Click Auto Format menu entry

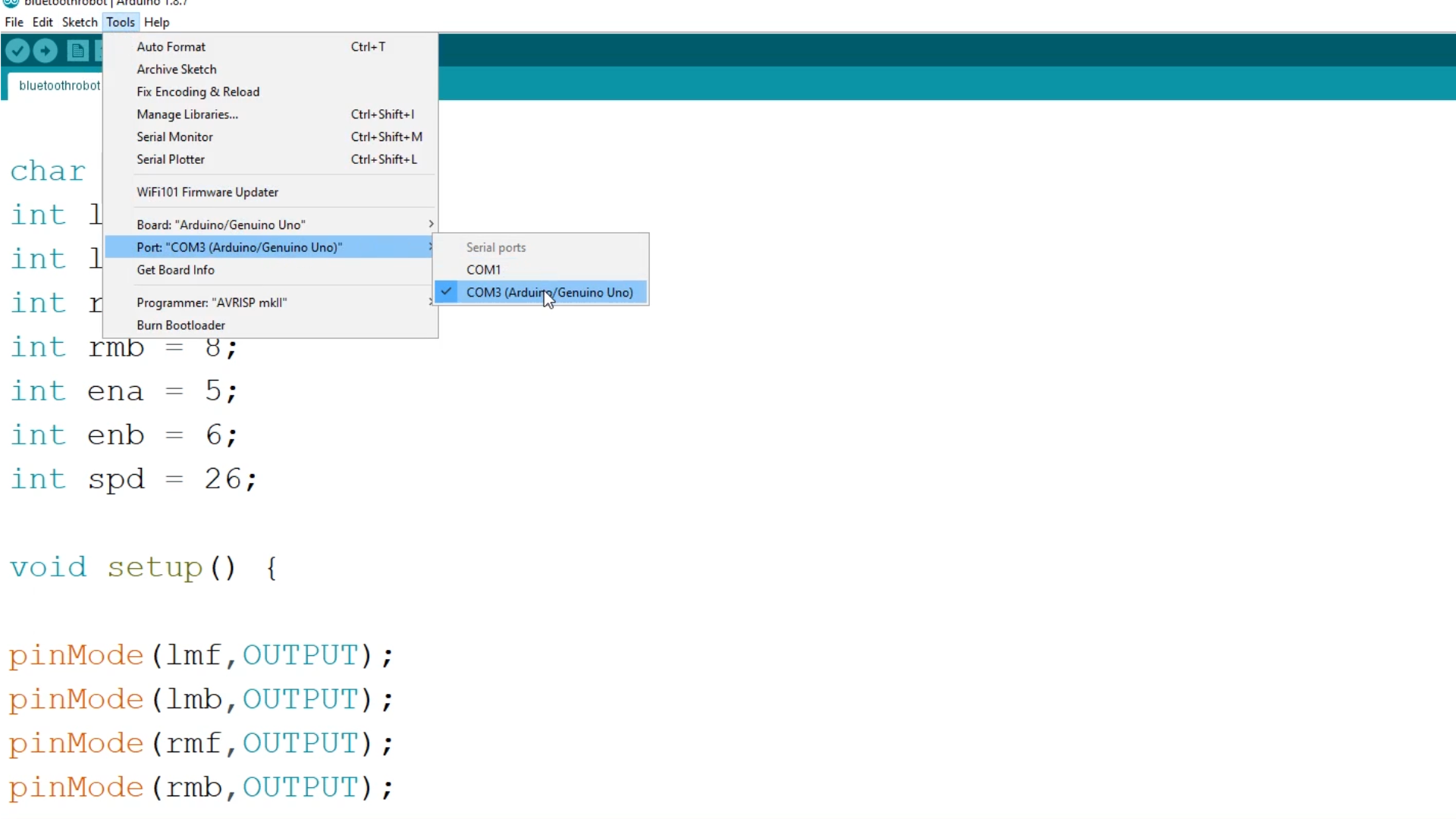[x=171, y=47]
